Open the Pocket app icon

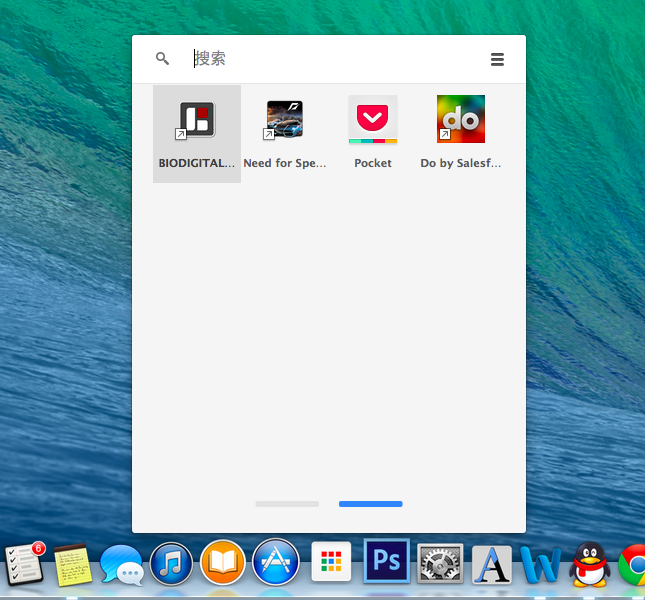(373, 120)
